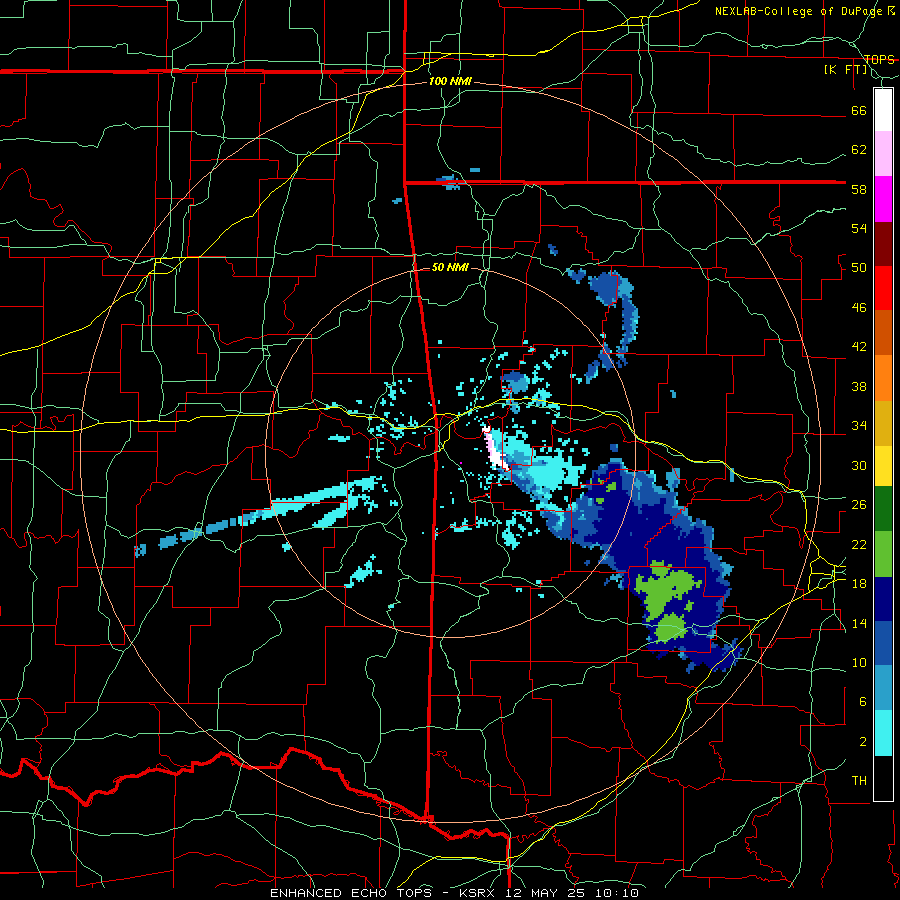Select the 42 value in the legend
Image resolution: width=900 pixels, height=900 pixels.
[859, 347]
